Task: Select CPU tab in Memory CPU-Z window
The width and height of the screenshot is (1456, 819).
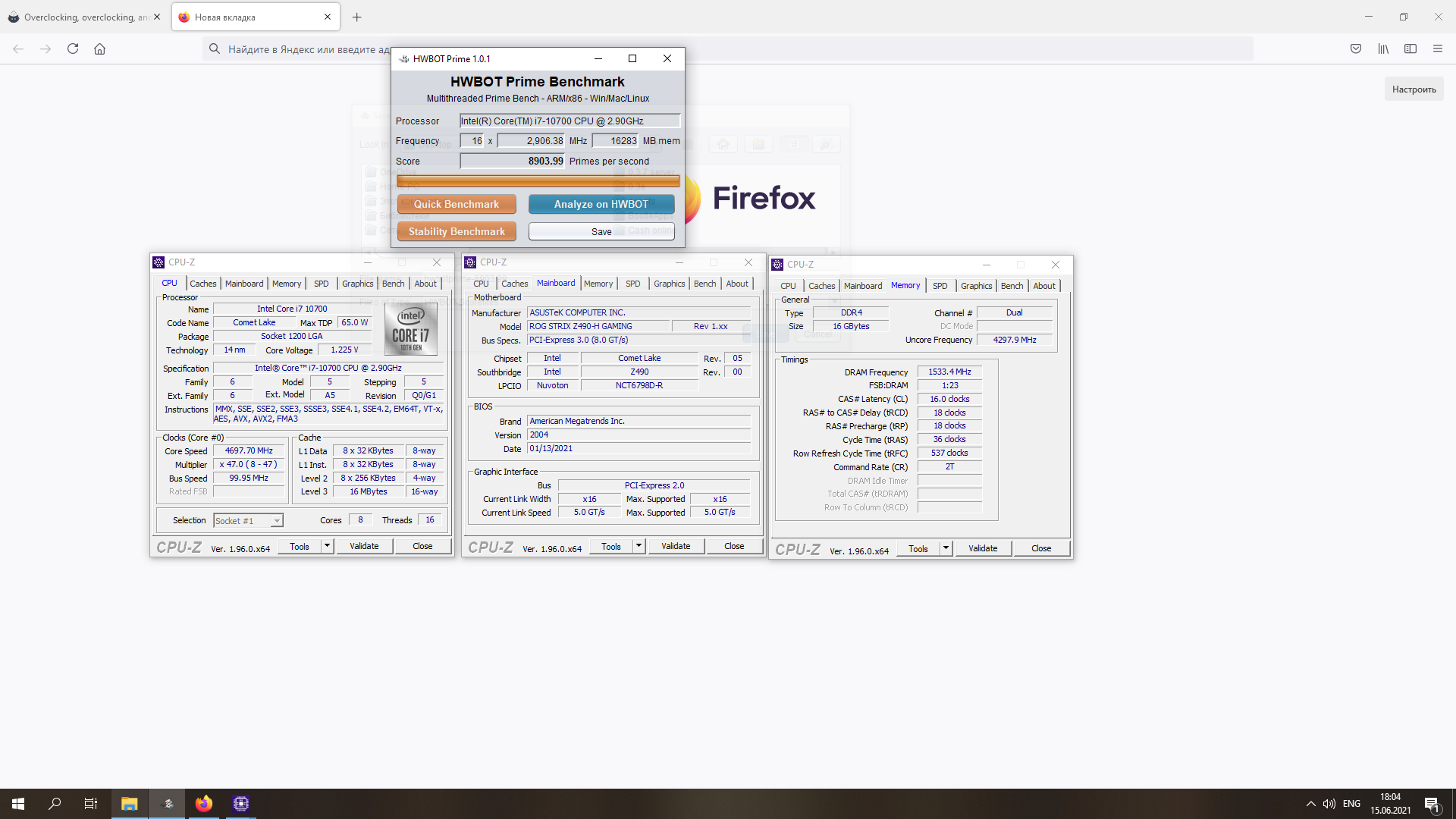Action: (x=788, y=286)
